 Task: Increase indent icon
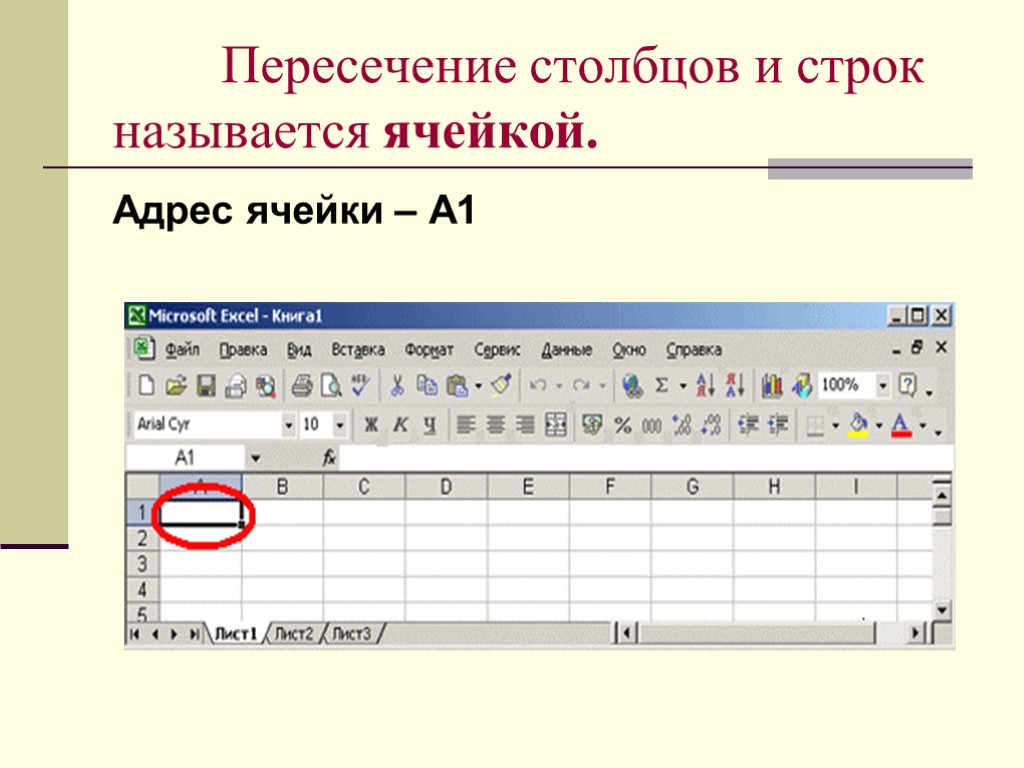click(x=777, y=425)
